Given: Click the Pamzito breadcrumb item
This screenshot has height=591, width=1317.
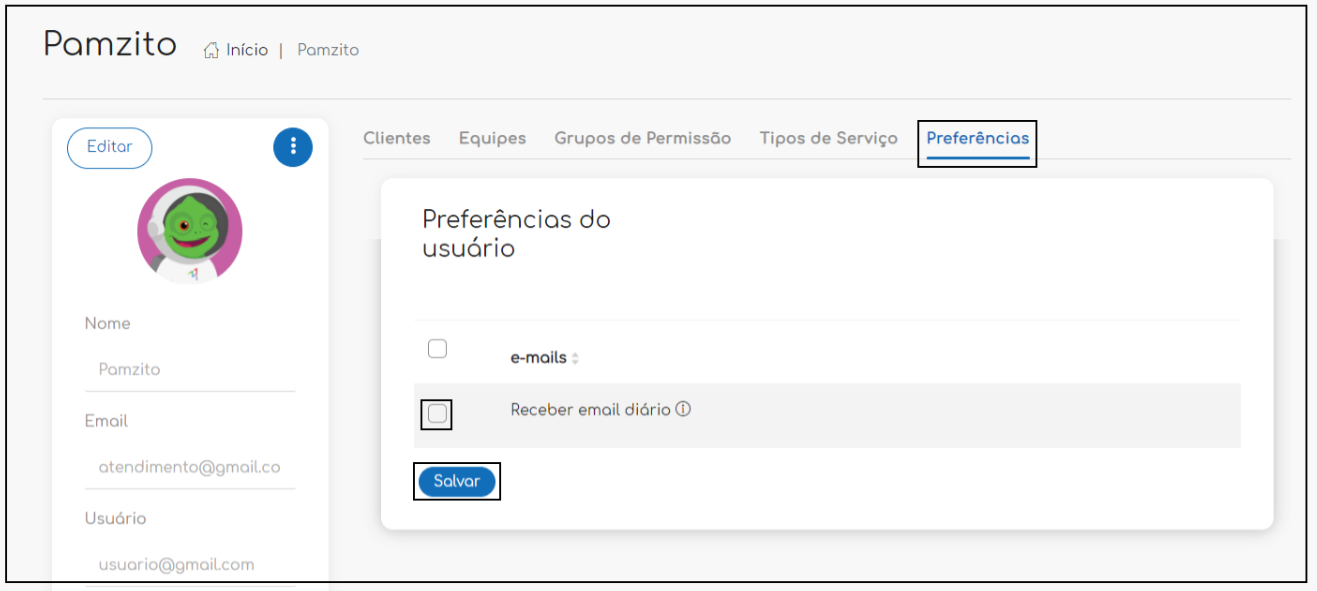Looking at the screenshot, I should pos(328,50).
